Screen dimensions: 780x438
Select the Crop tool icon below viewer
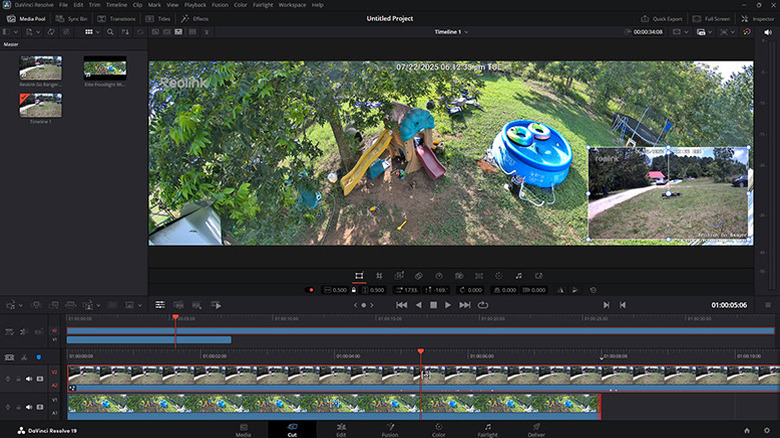click(379, 275)
